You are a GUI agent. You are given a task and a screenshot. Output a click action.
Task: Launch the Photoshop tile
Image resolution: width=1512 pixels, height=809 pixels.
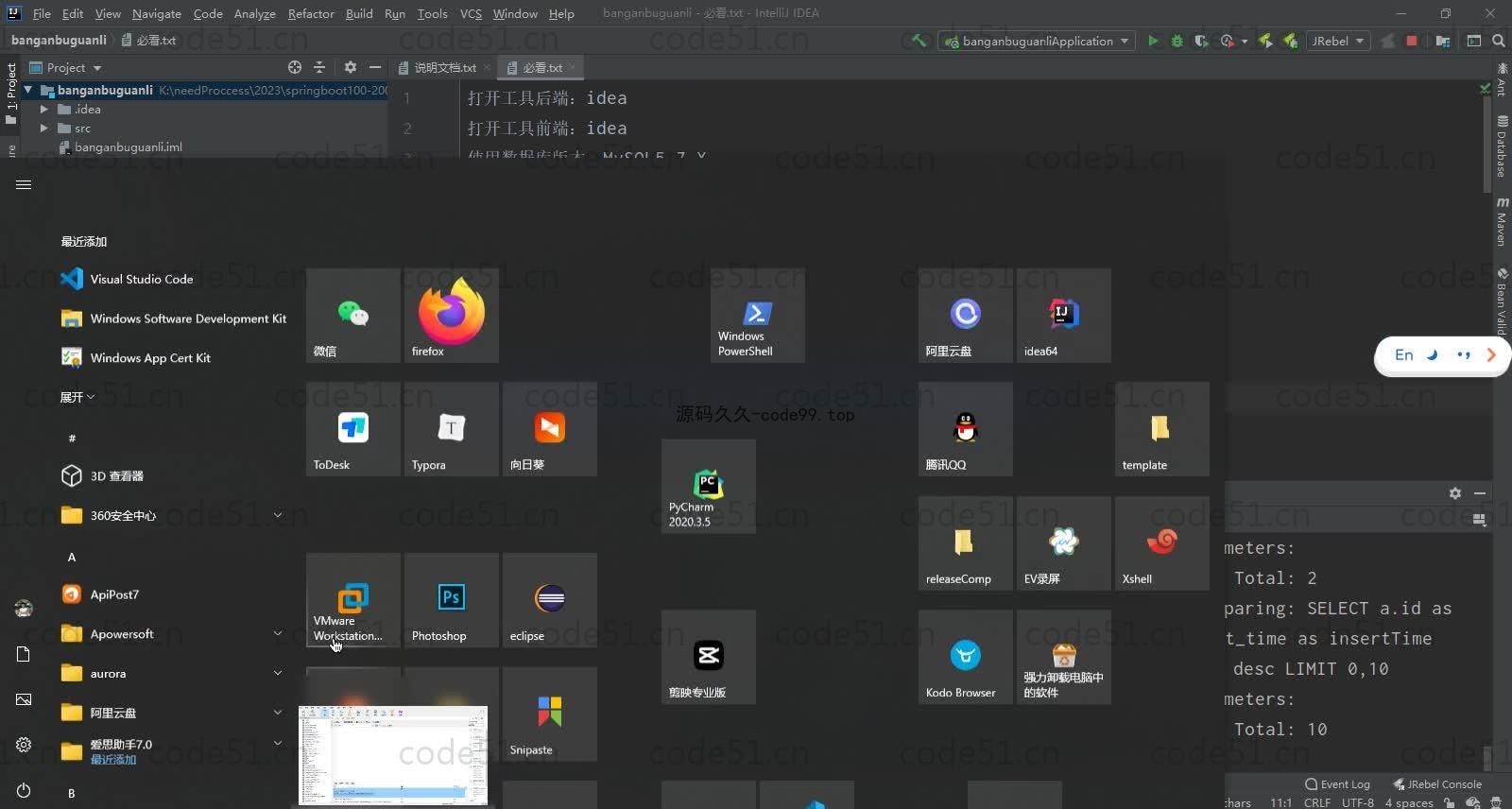pos(452,601)
